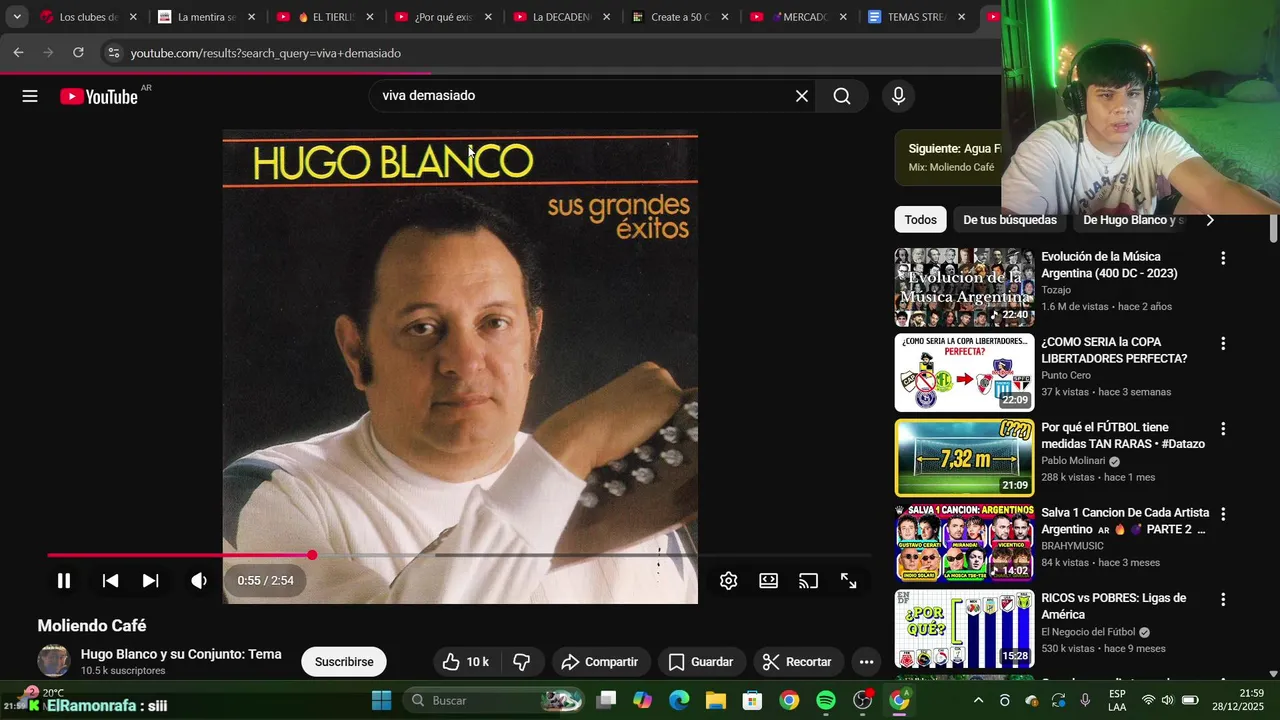Open options for COPA LIBERTADORES PERFECTA video

pyautogui.click(x=1222, y=343)
